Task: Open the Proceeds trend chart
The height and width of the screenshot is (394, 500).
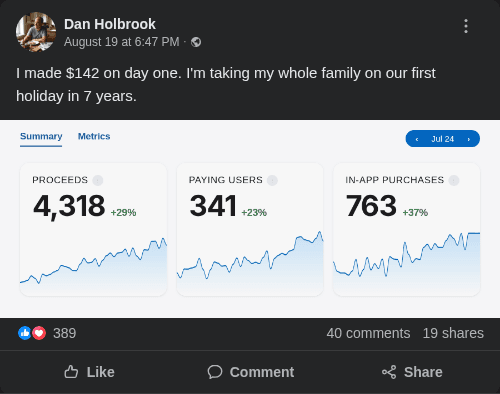Action: click(93, 266)
